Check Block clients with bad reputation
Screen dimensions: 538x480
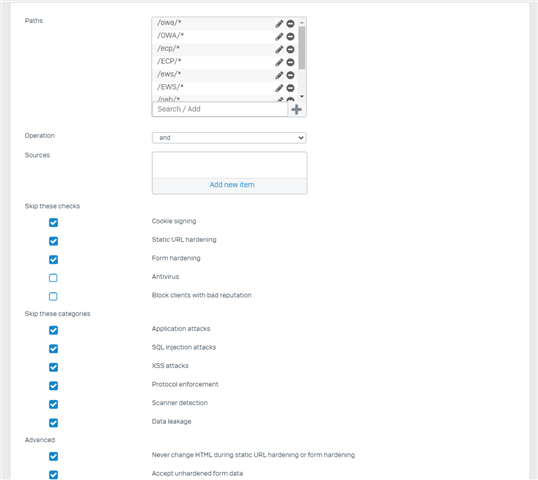(53, 296)
